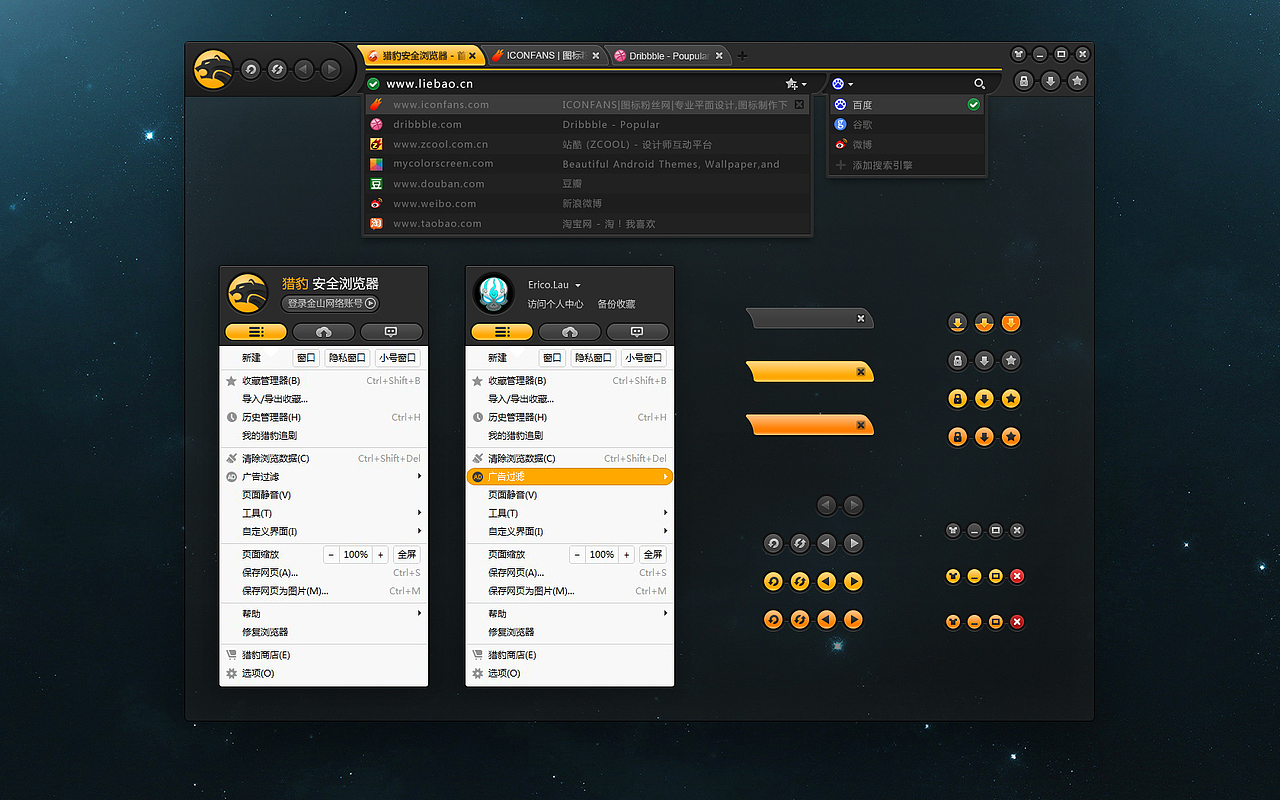This screenshot has width=1280, height=800.
Task: Switch to the cloud tab in the Erico.Lau menu
Action: click(570, 332)
